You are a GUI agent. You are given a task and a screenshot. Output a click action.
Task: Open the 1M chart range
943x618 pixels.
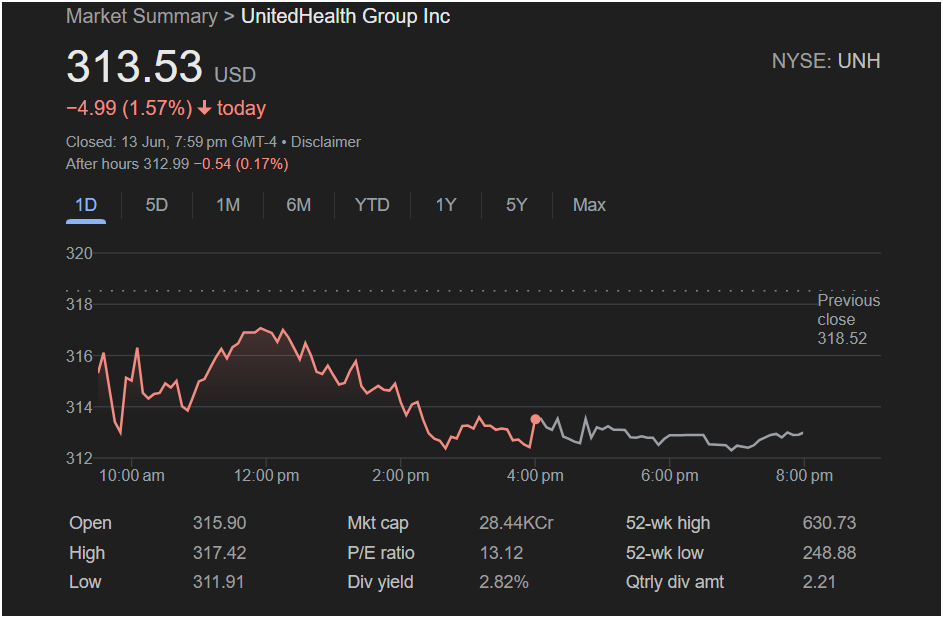point(228,206)
